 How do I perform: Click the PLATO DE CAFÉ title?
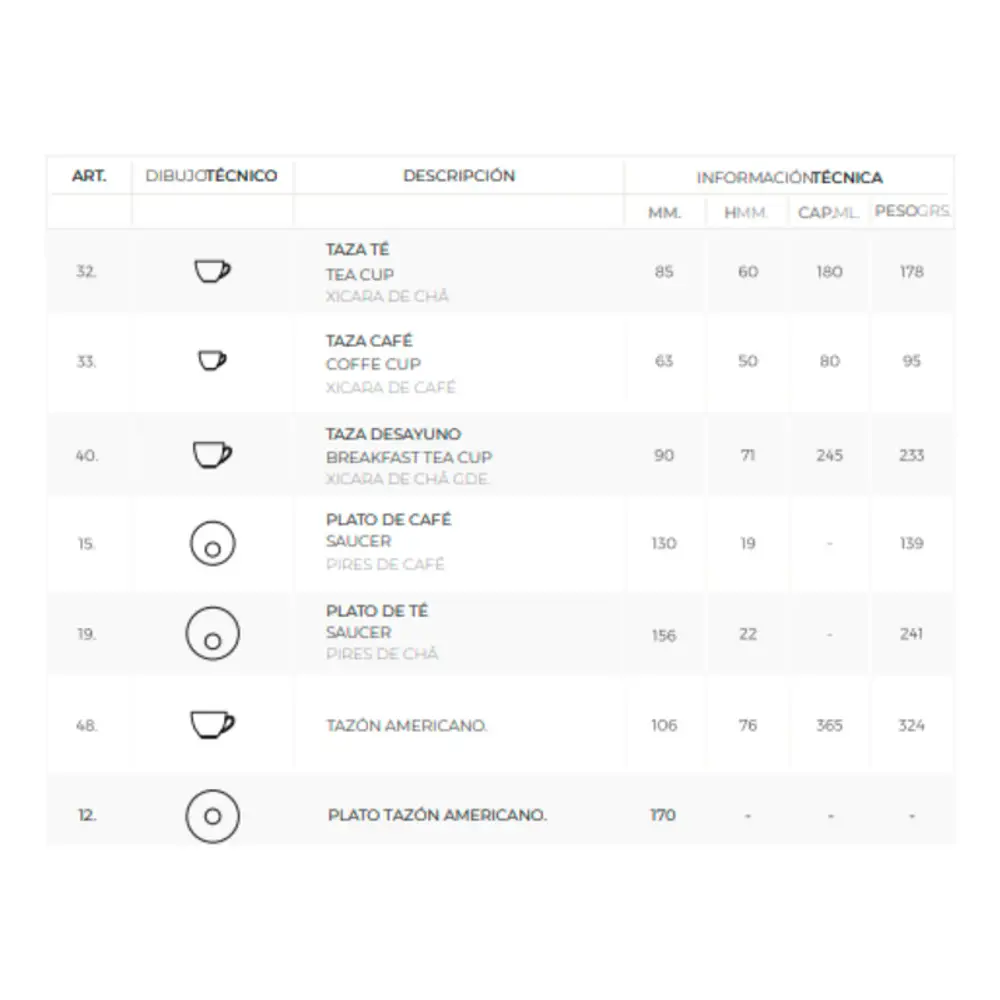[388, 520]
